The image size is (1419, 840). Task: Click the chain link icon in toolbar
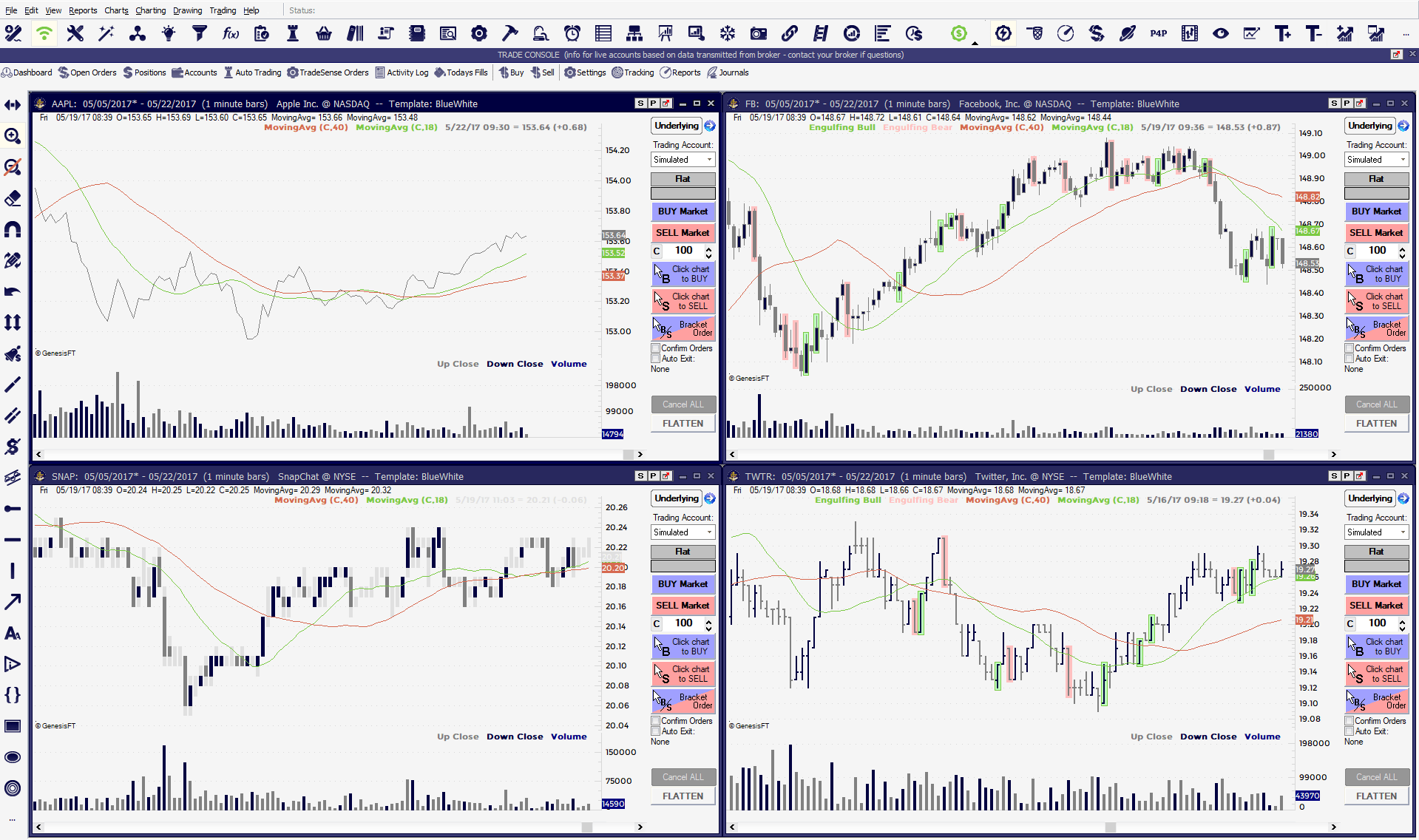[x=790, y=33]
